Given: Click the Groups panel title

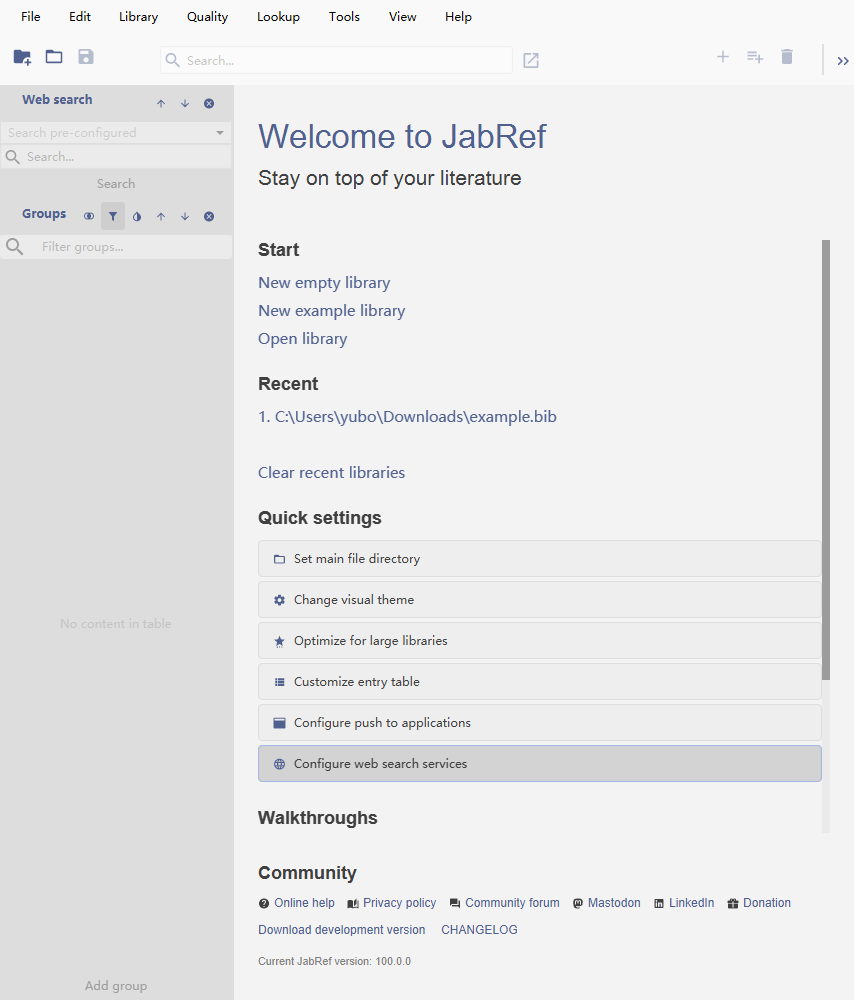Looking at the screenshot, I should click(44, 214).
